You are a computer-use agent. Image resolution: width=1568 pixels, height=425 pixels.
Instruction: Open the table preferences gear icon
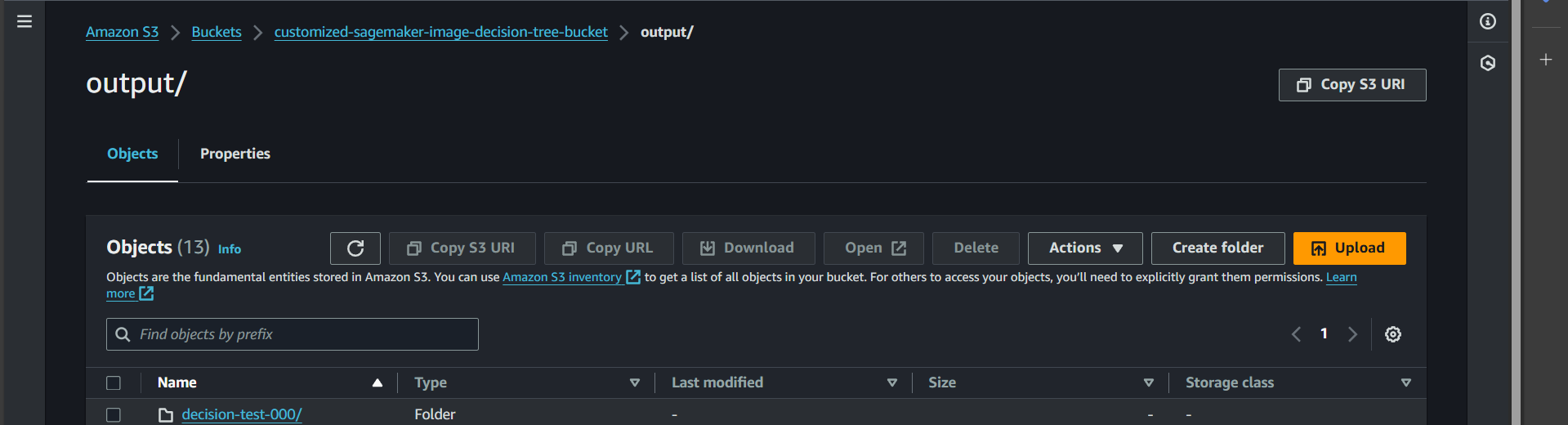pyautogui.click(x=1393, y=334)
